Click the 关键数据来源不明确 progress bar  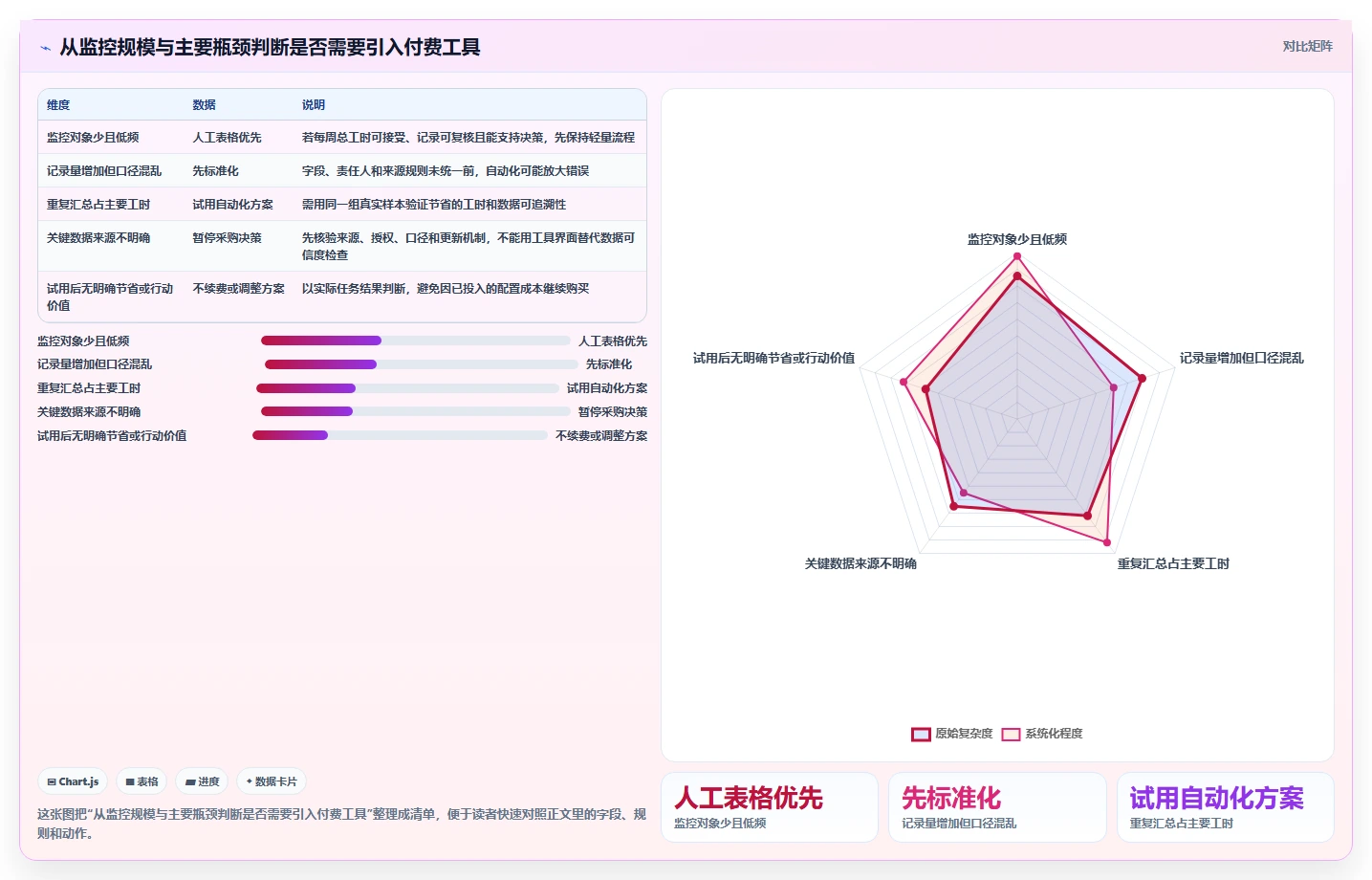pos(415,411)
